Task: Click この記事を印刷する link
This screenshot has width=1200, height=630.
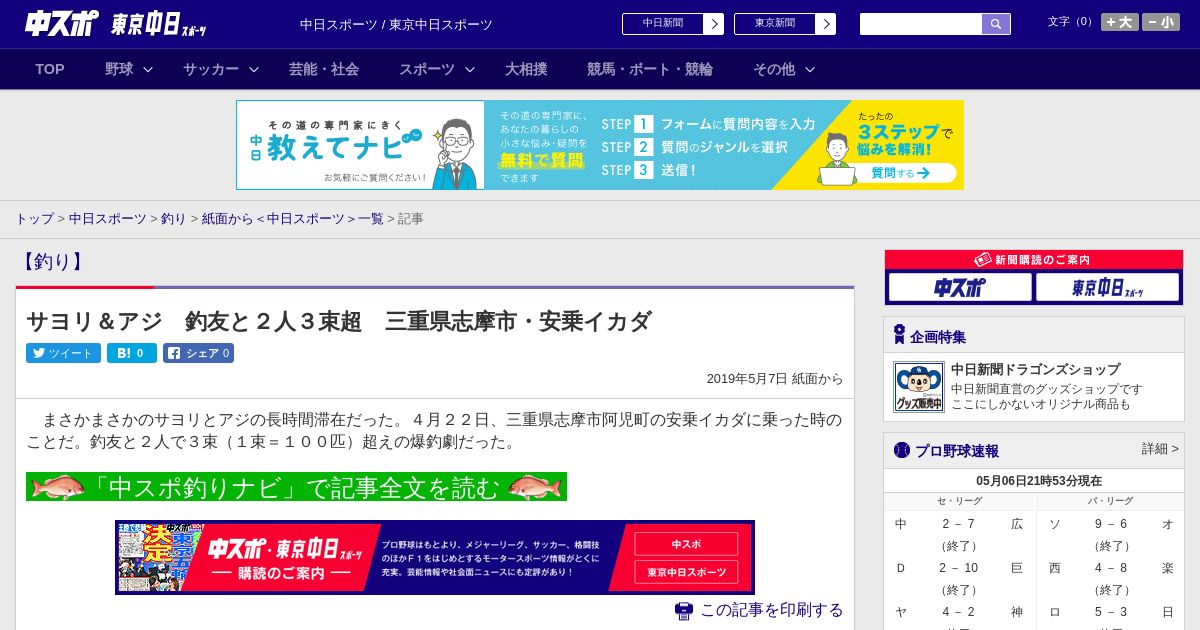Action: tap(772, 610)
